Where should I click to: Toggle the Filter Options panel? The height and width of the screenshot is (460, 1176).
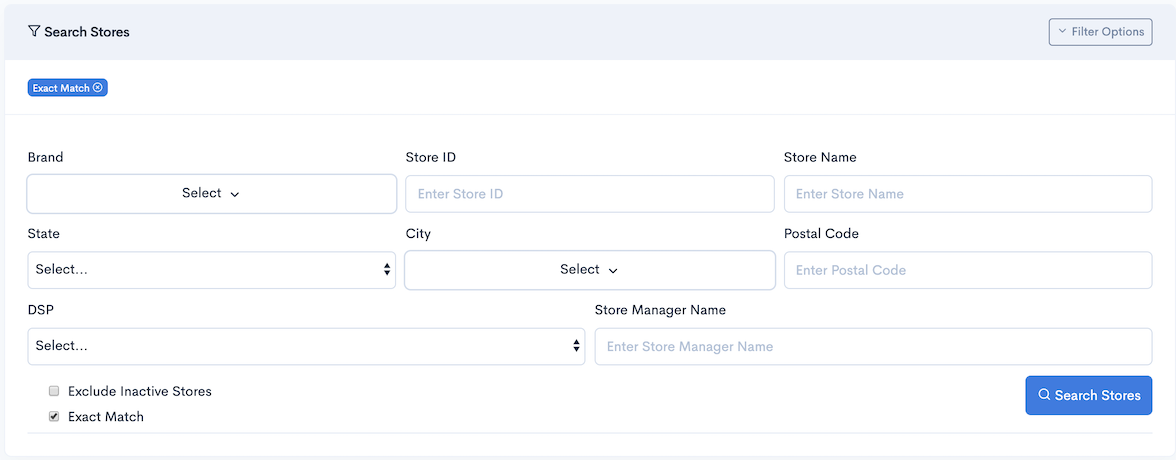click(x=1100, y=32)
